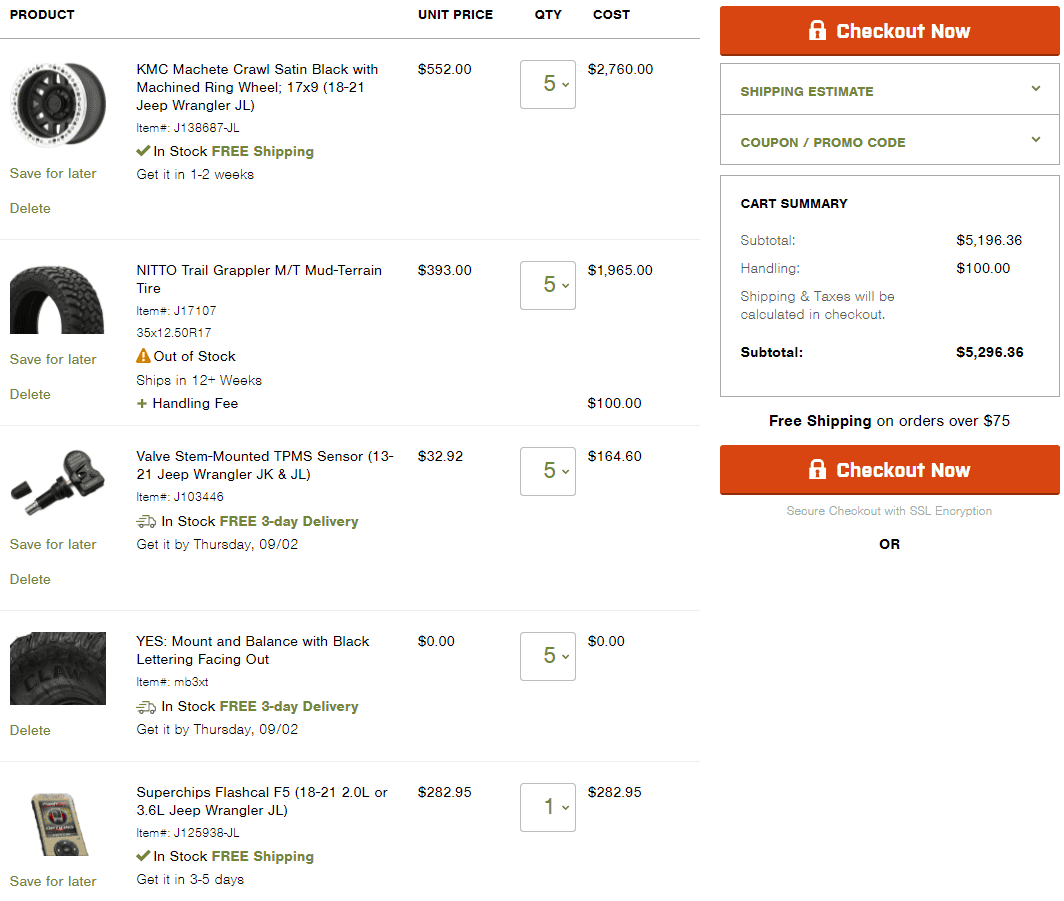The width and height of the screenshot is (1064, 901).
Task: Save the KMC Machete wheel for later
Action: pyautogui.click(x=53, y=174)
